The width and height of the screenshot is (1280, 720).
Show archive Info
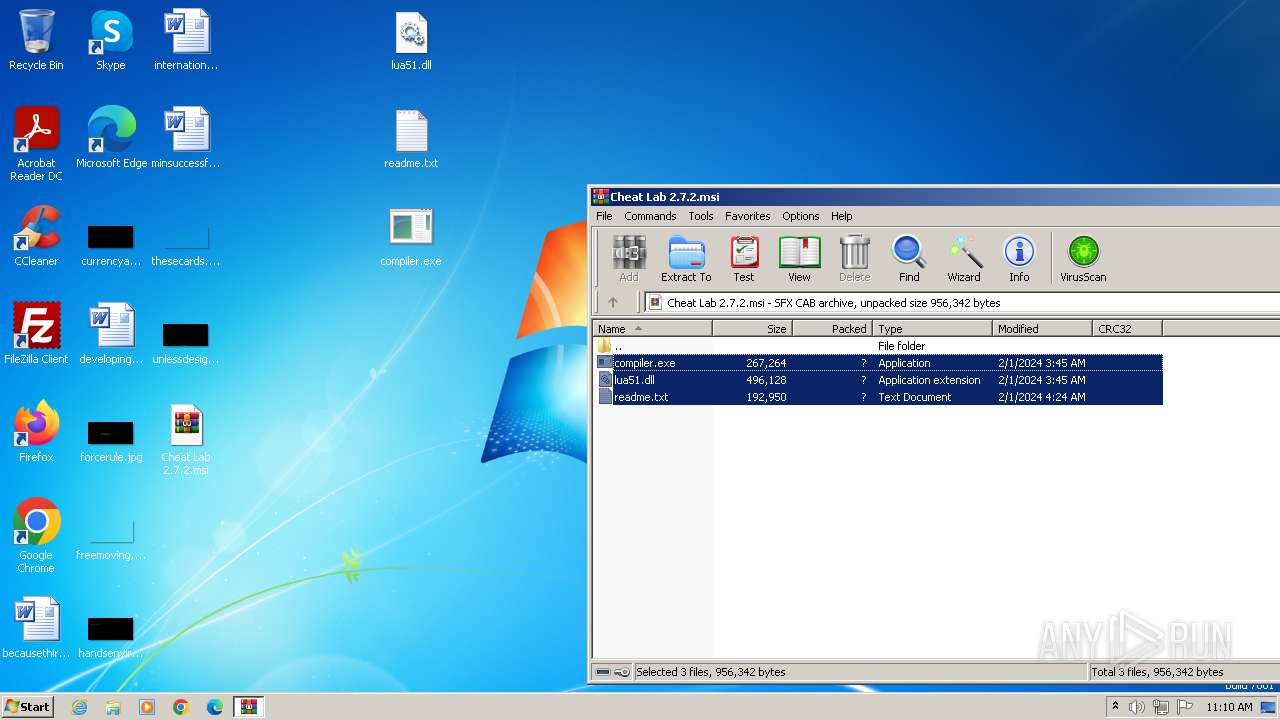coord(1019,259)
